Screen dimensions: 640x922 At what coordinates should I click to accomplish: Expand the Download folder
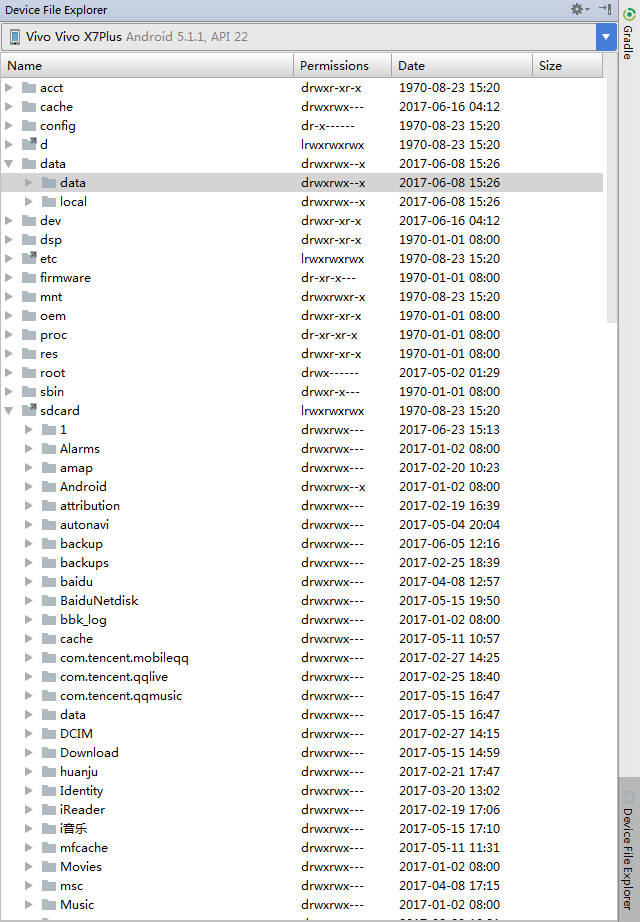coord(28,753)
